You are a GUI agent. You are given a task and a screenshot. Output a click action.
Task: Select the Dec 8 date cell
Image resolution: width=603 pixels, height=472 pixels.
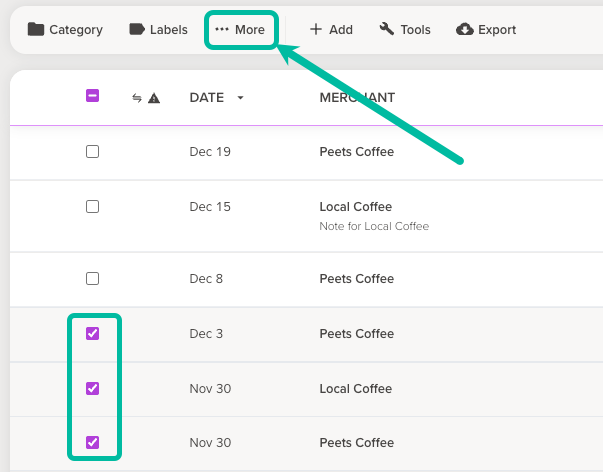[x=206, y=279]
